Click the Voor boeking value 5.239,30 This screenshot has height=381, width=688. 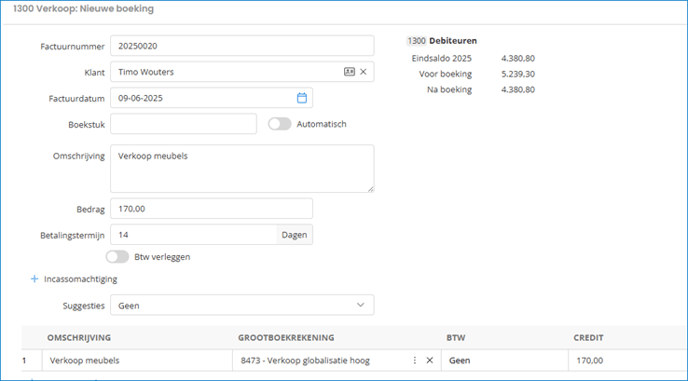[x=518, y=74]
